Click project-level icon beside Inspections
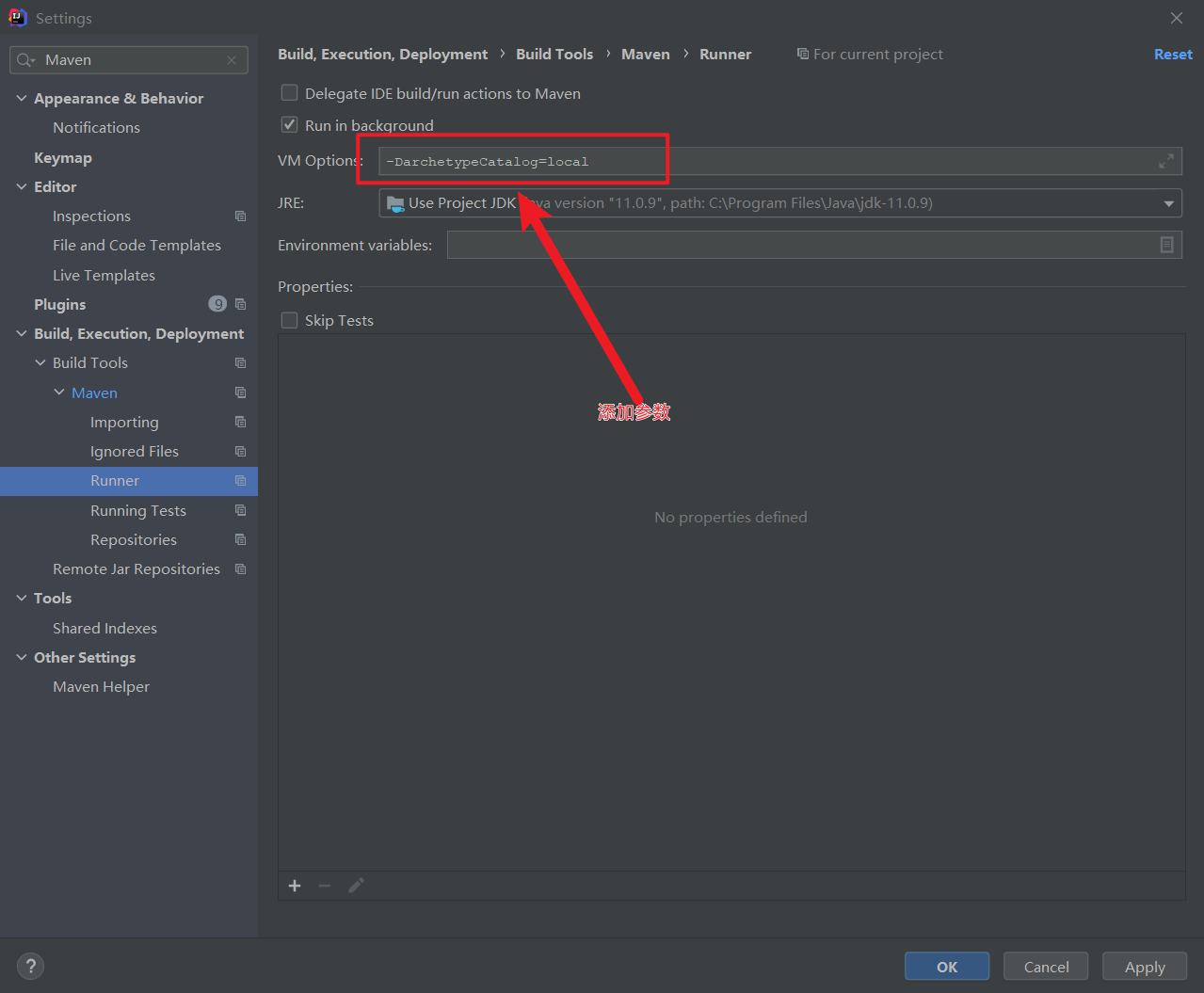1204x993 pixels. click(x=240, y=216)
